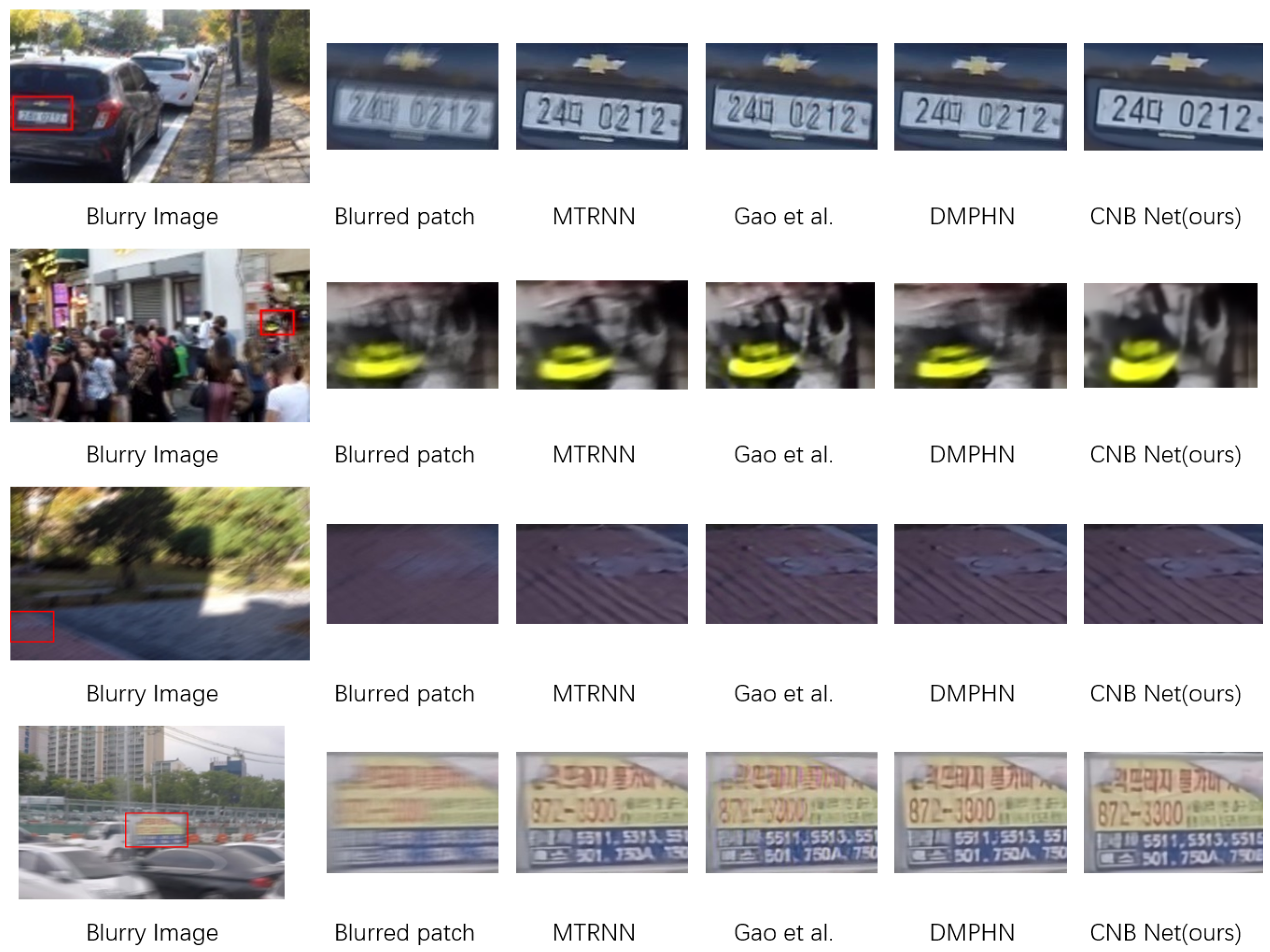Click DMPHN billboard 872-3300 result
The height and width of the screenshot is (952, 1270).
coord(981,813)
